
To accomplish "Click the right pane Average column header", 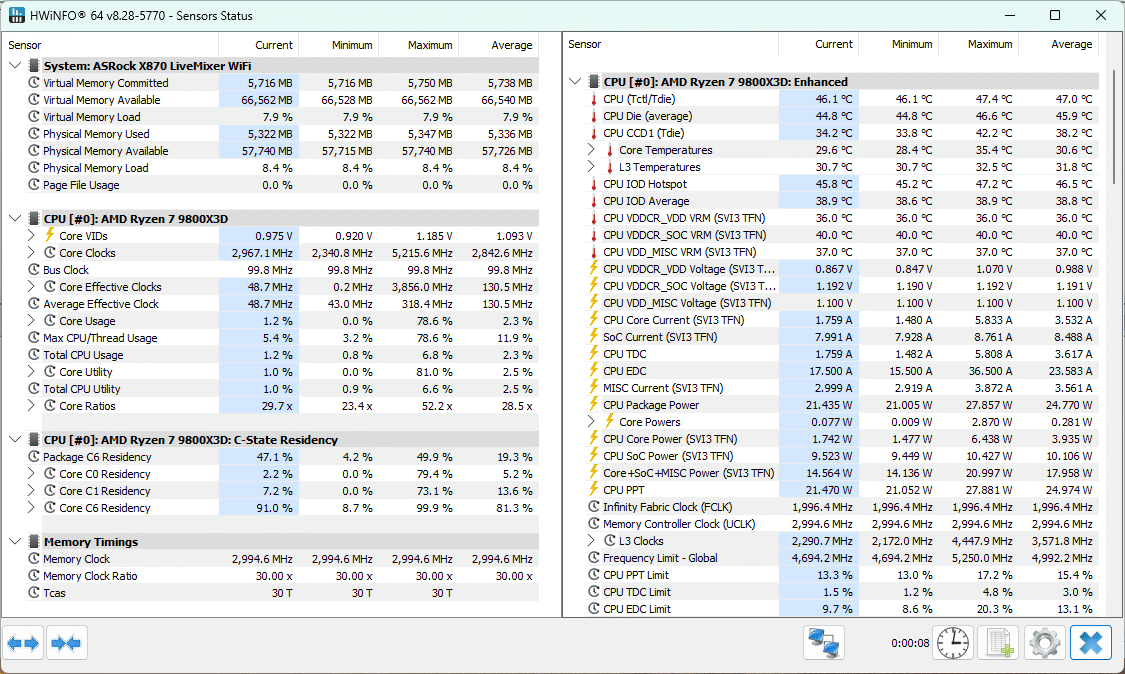I will coord(1058,45).
